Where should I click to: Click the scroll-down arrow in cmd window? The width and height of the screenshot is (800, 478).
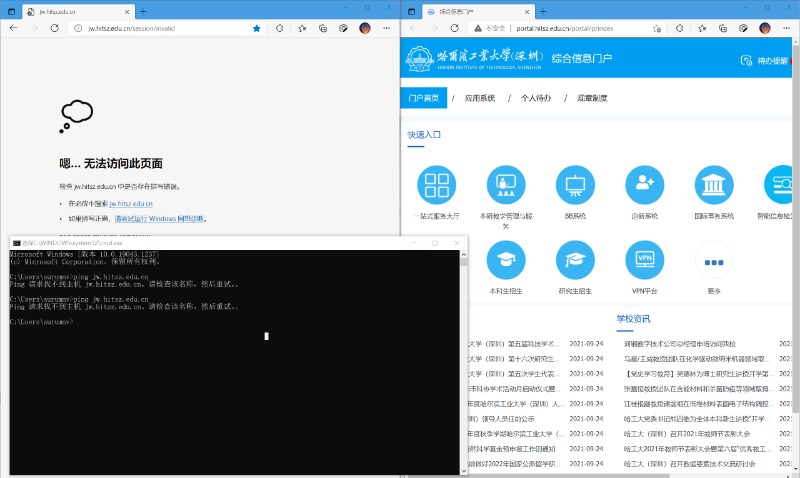(x=464, y=470)
